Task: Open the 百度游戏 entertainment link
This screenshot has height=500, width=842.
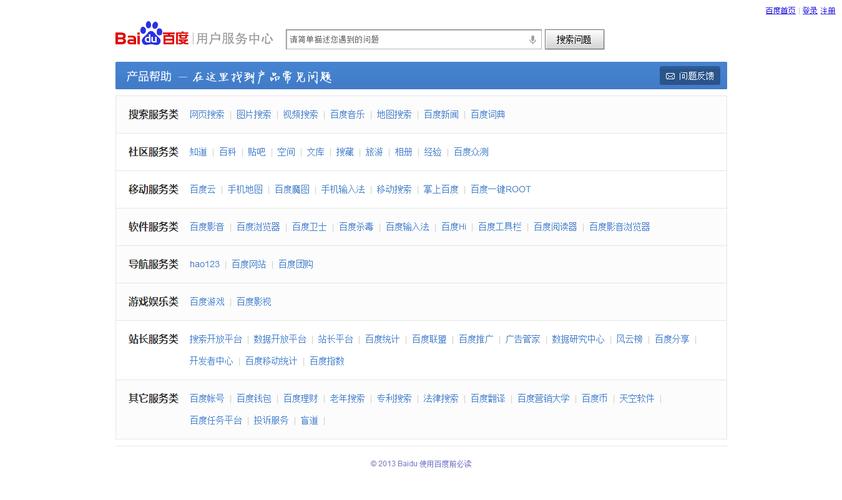Action: [207, 301]
